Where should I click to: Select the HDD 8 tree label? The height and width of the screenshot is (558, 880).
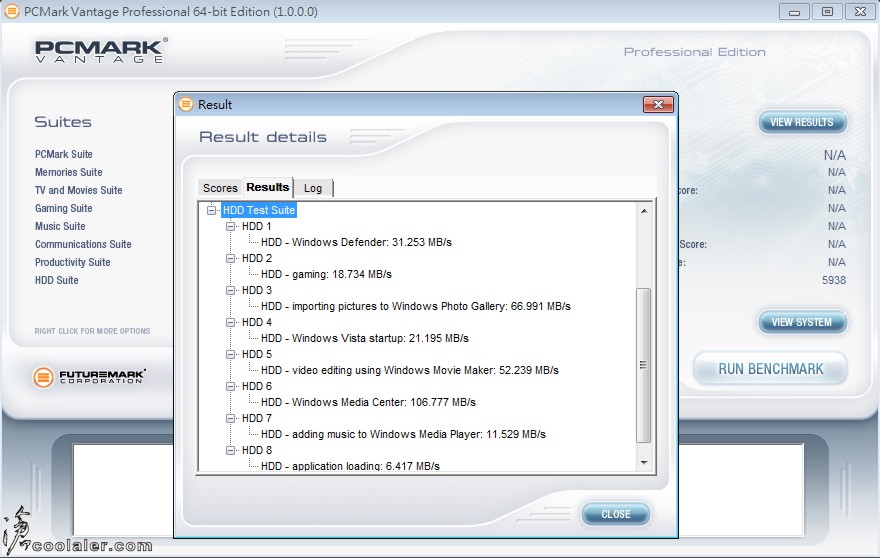[x=256, y=450]
